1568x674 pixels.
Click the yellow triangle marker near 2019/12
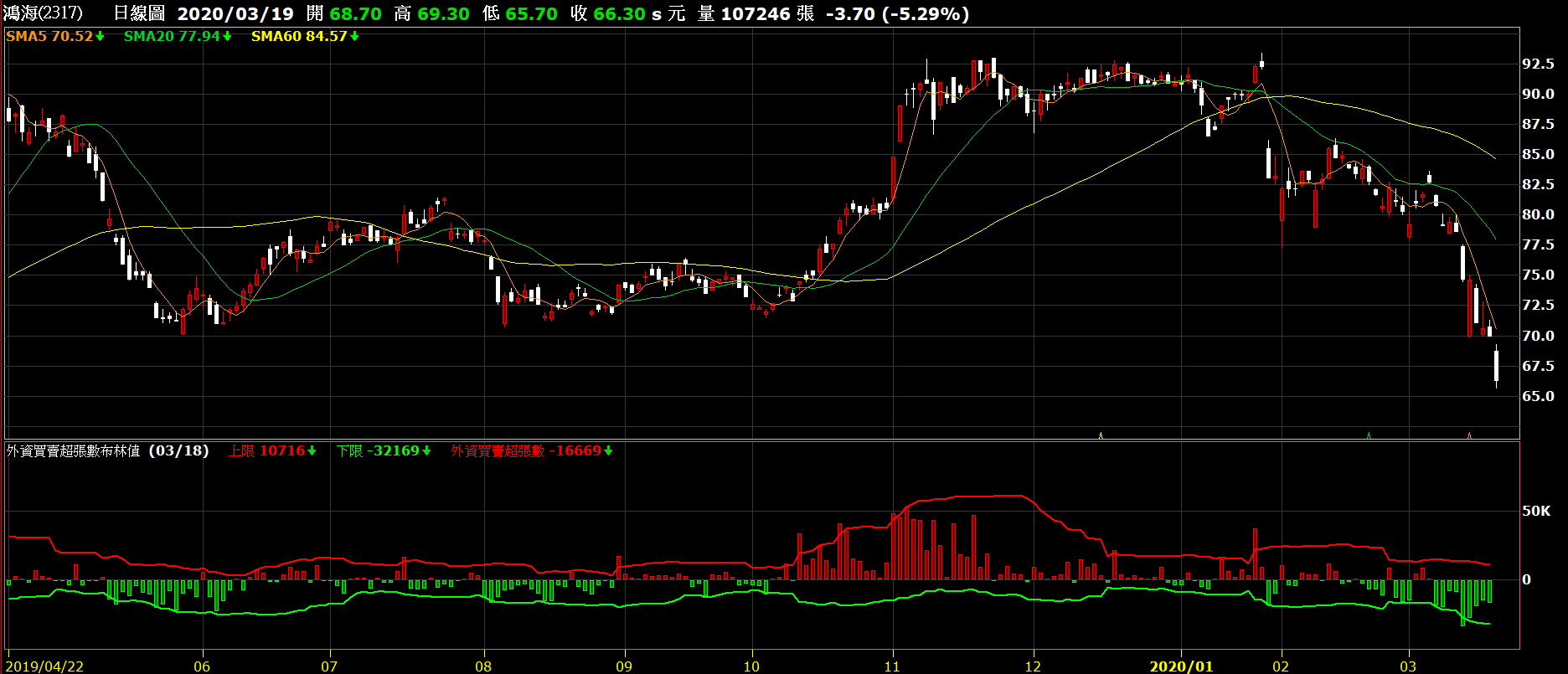pos(1101,435)
